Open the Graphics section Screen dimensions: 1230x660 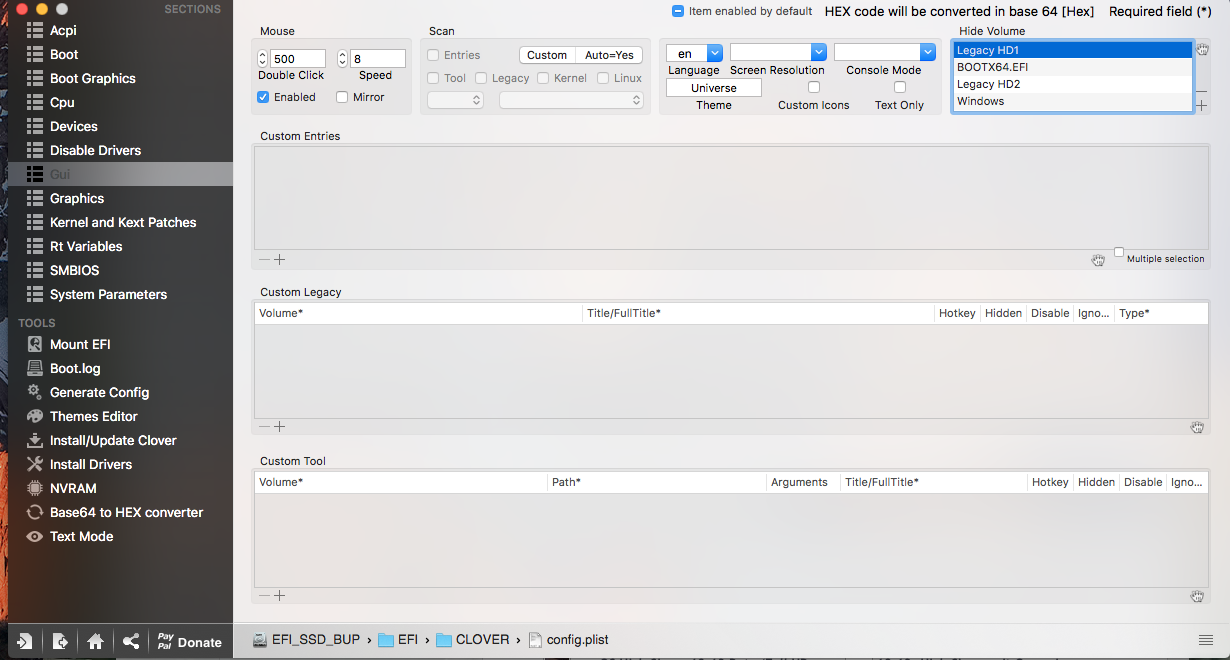(77, 198)
